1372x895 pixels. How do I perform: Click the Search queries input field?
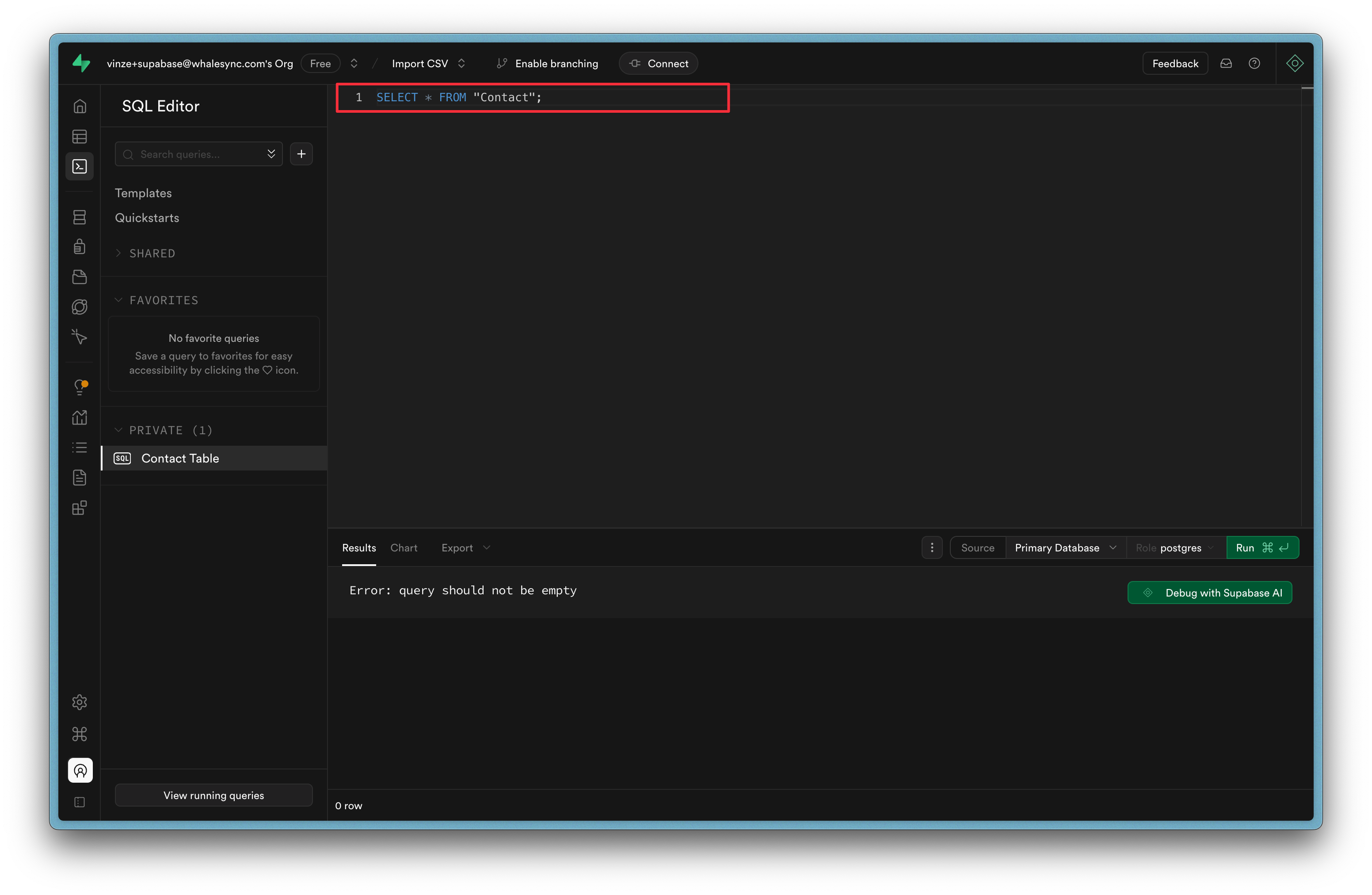(x=199, y=154)
